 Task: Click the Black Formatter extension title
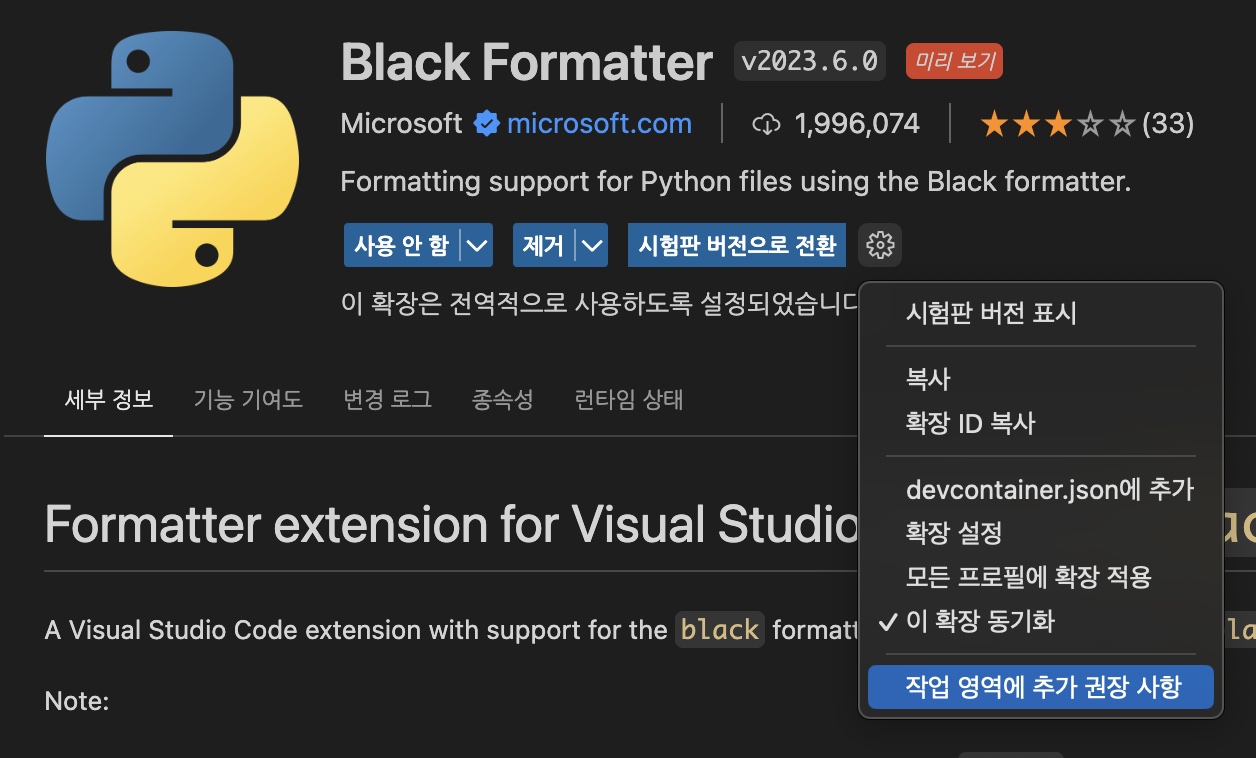pyautogui.click(x=527, y=63)
